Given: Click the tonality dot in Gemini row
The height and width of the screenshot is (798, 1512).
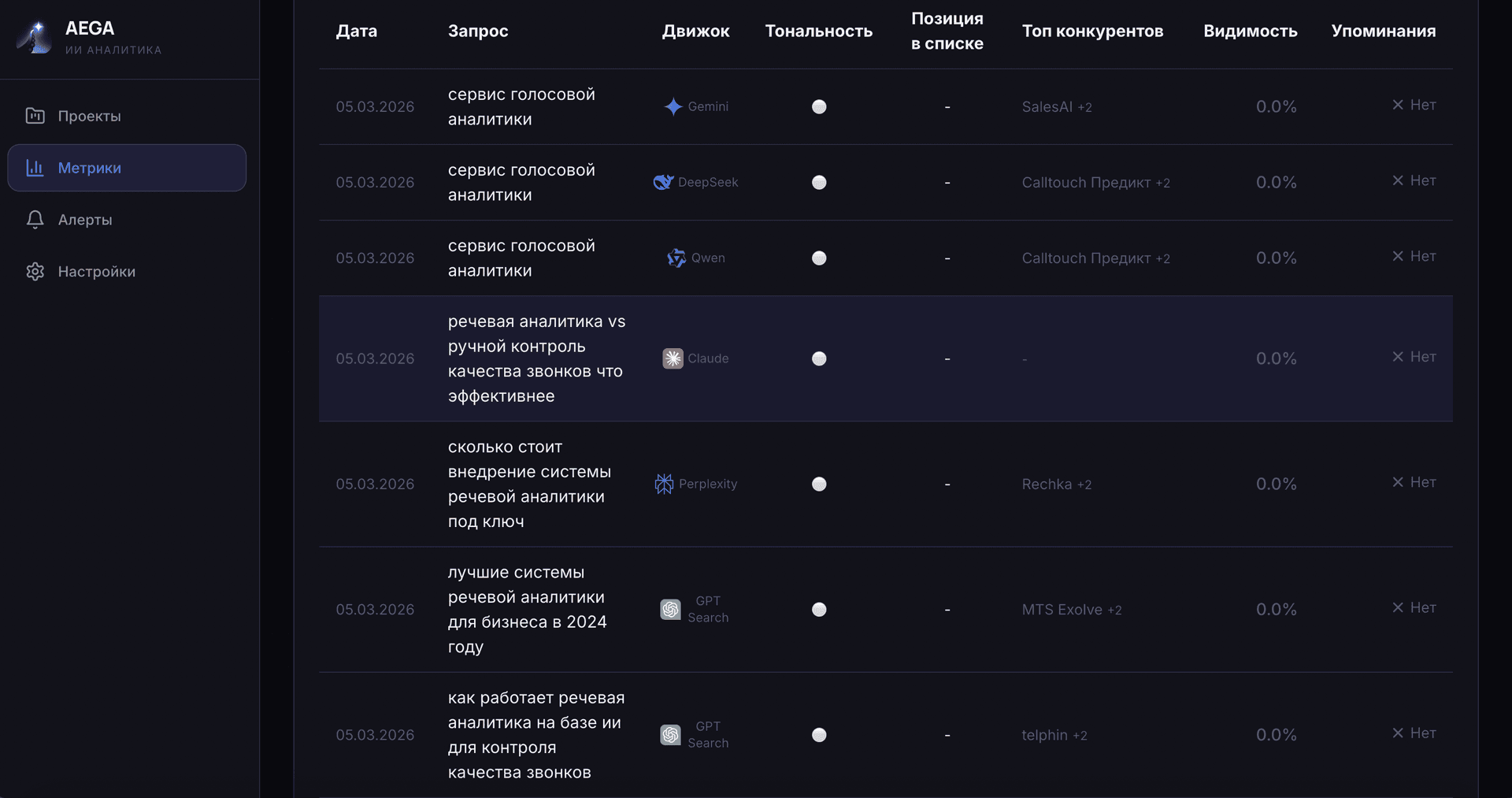Looking at the screenshot, I should click(x=819, y=107).
